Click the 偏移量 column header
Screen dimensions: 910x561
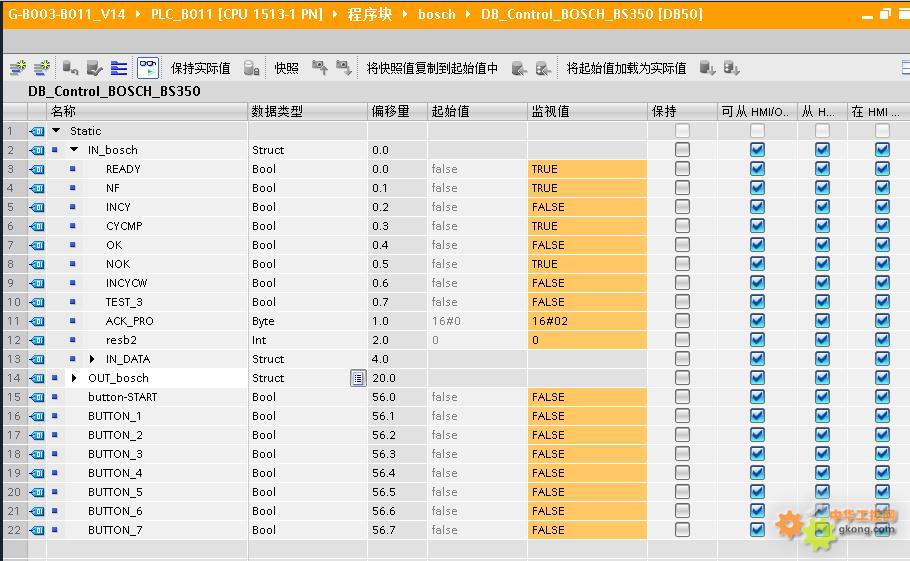click(398, 111)
